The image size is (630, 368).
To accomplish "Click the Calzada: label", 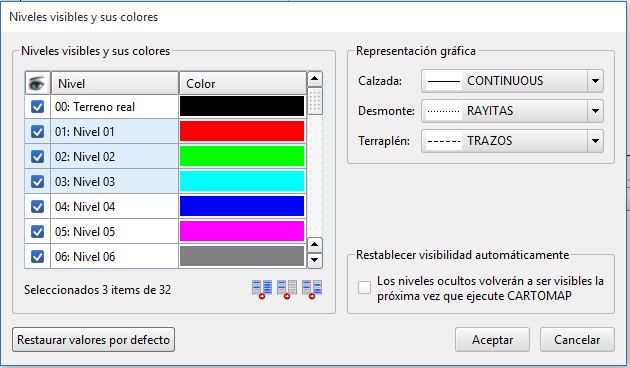I will [380, 81].
